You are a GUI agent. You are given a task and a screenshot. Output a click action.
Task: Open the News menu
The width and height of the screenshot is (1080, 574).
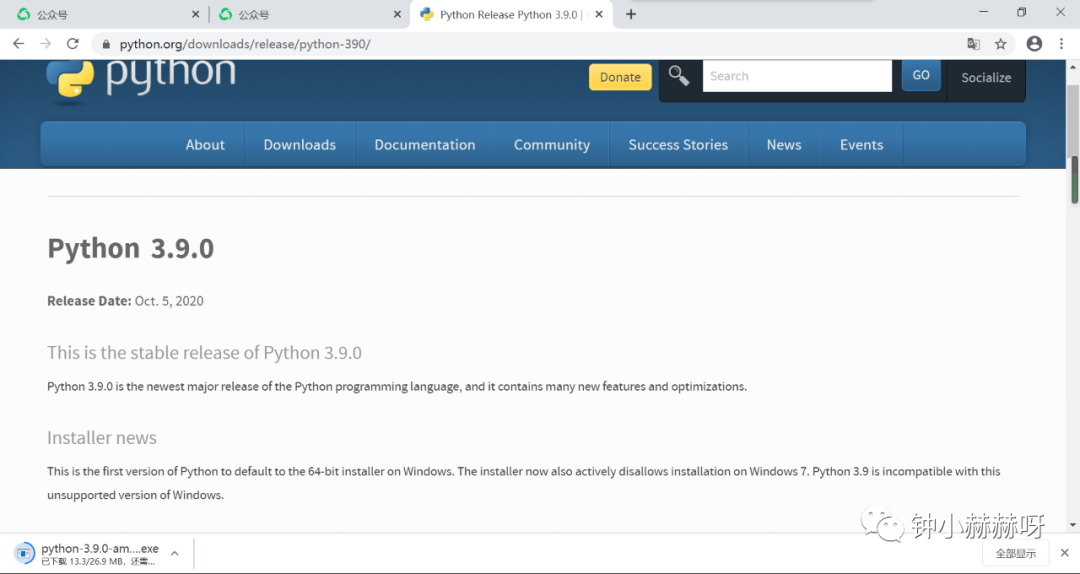[x=784, y=145]
